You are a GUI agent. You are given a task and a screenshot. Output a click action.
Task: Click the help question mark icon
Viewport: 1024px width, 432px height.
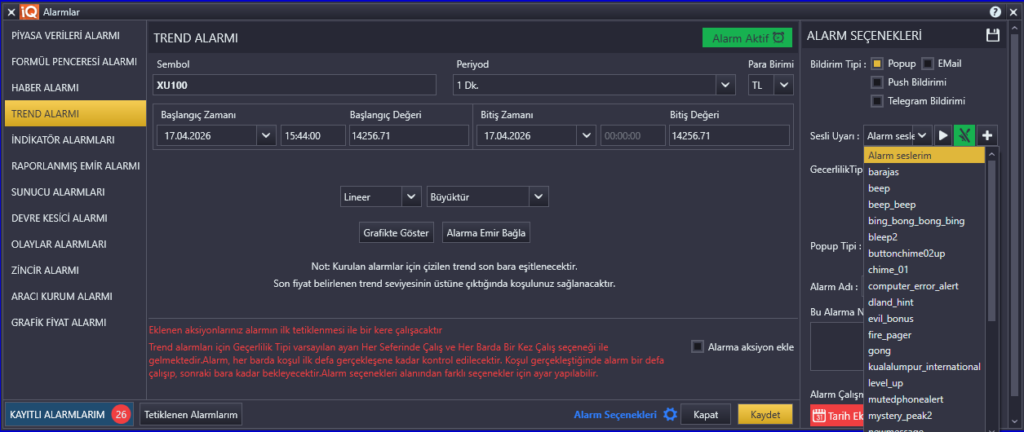995,11
